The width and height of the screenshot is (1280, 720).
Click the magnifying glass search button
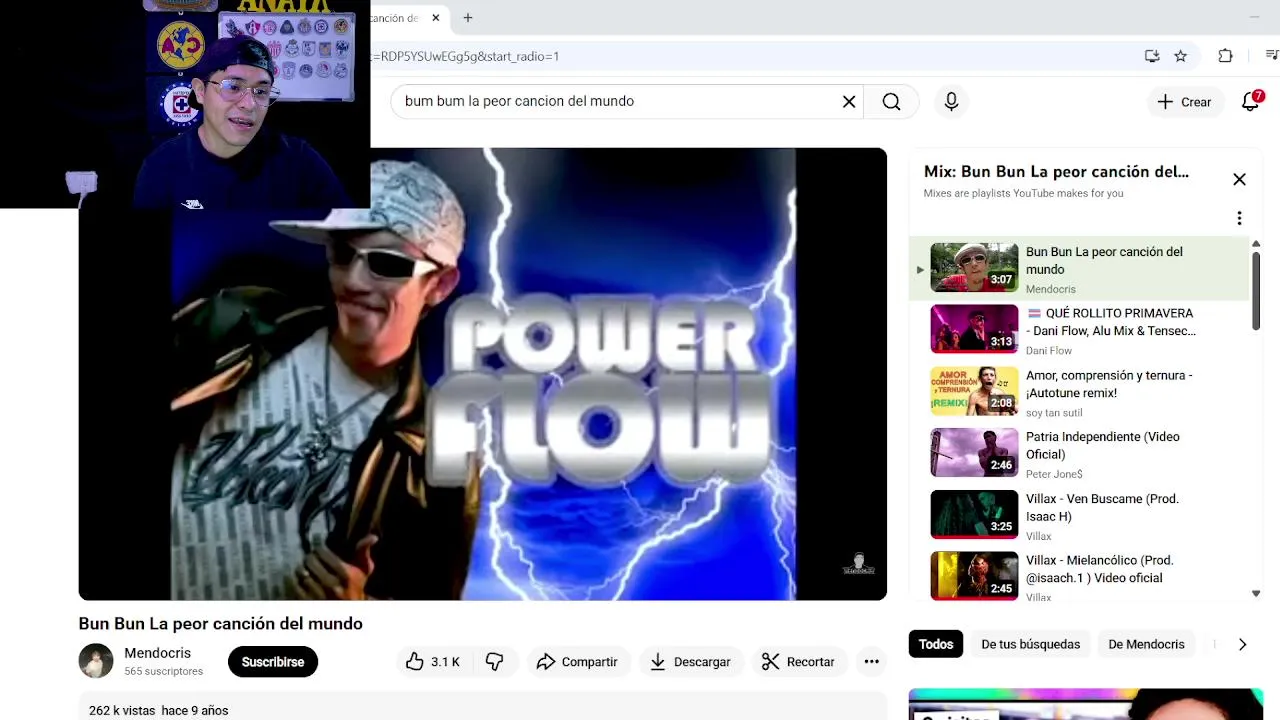(x=891, y=101)
